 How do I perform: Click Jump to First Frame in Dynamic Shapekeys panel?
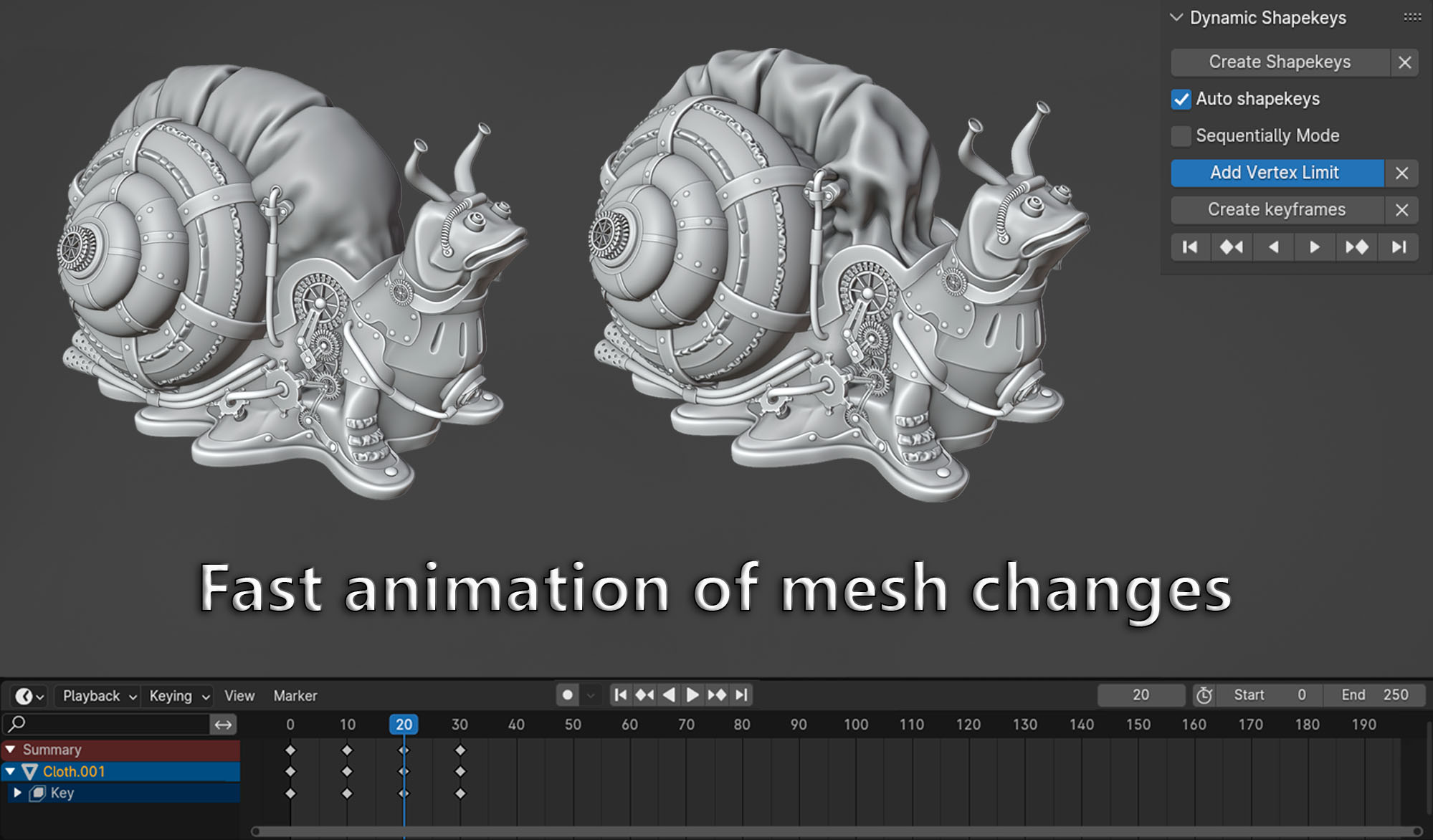pyautogui.click(x=1190, y=247)
